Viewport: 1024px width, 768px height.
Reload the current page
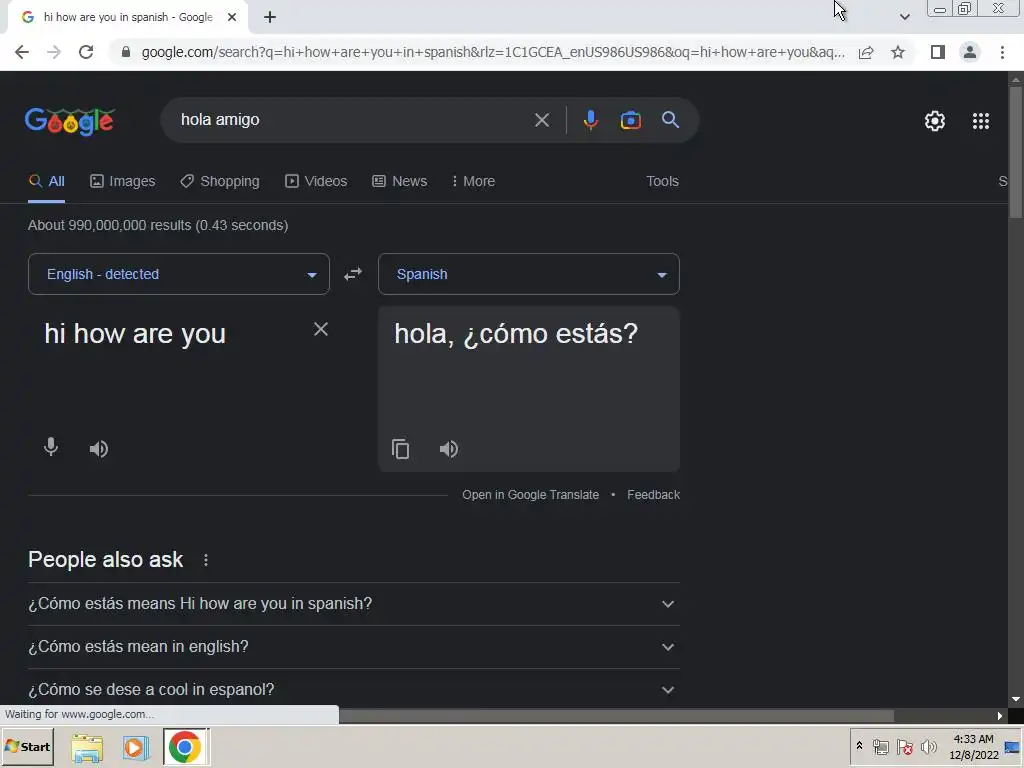(x=86, y=52)
